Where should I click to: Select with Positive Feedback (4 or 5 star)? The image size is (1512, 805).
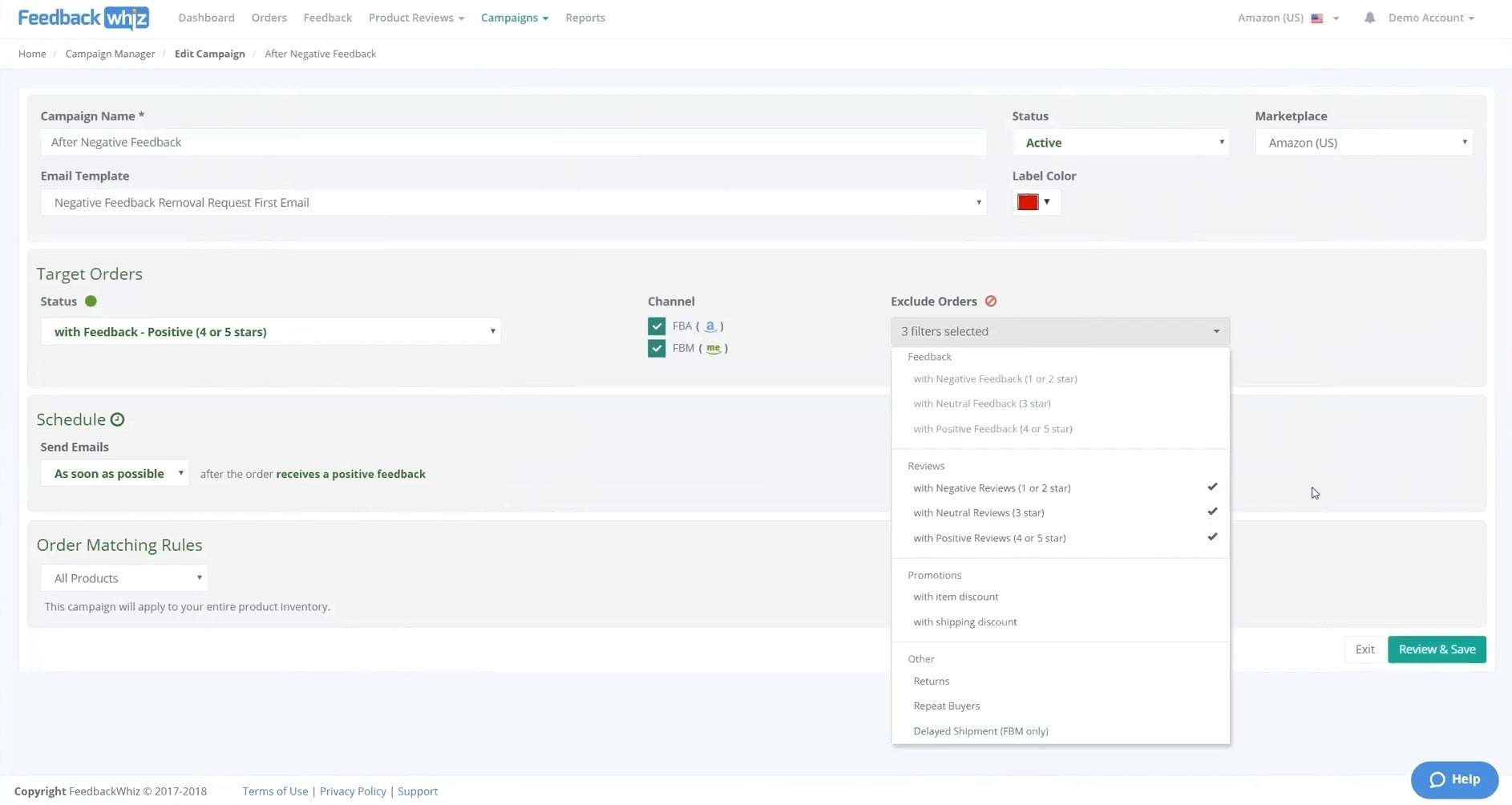point(1060,429)
